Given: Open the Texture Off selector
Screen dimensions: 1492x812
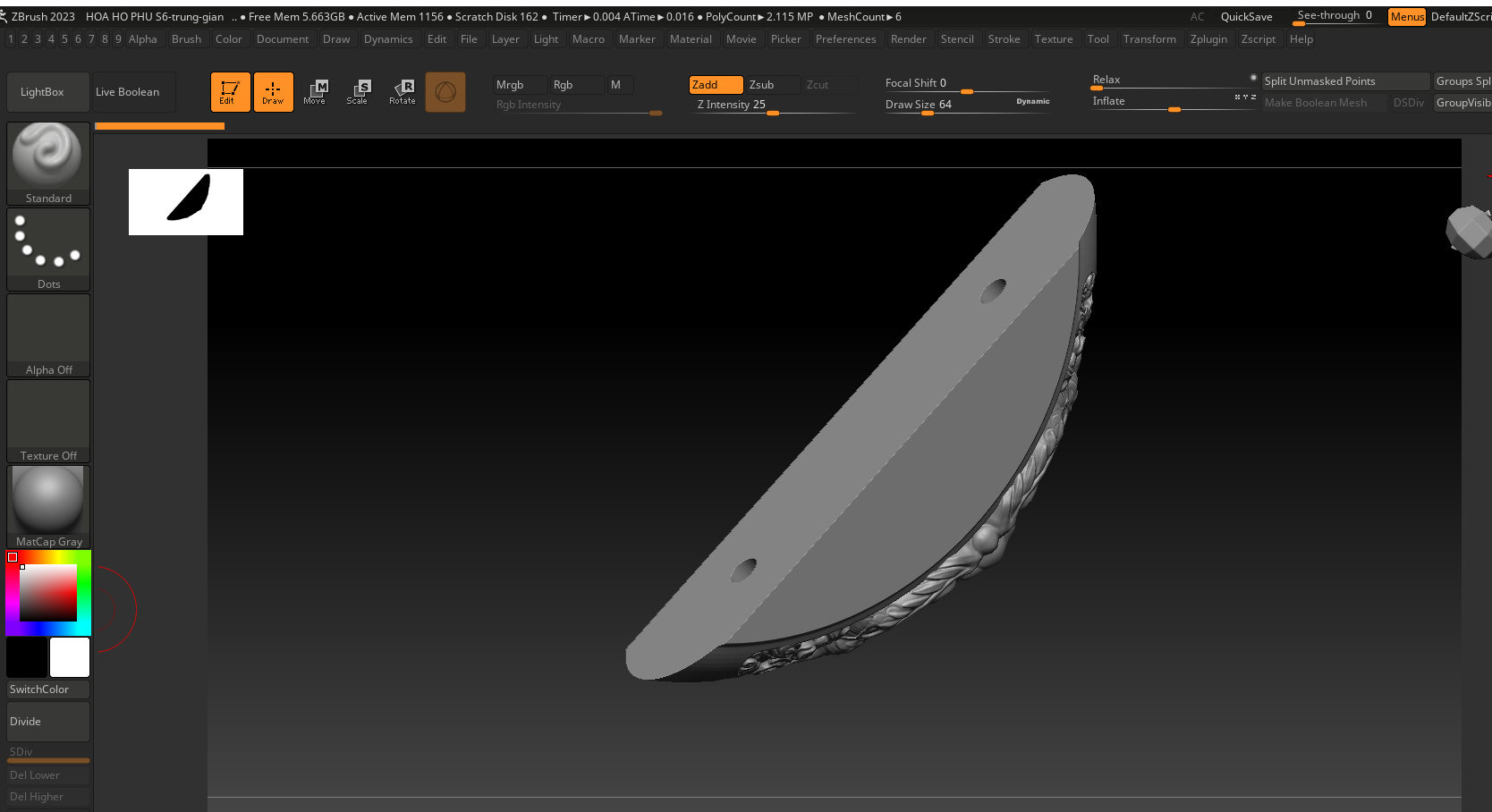Looking at the screenshot, I should point(48,420).
